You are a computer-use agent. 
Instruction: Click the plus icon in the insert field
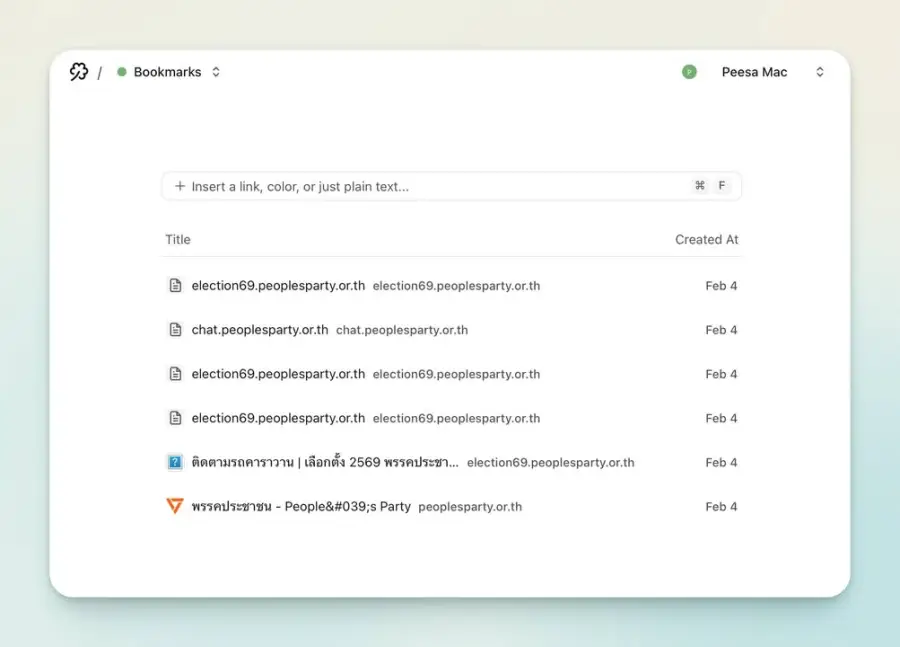click(x=180, y=186)
